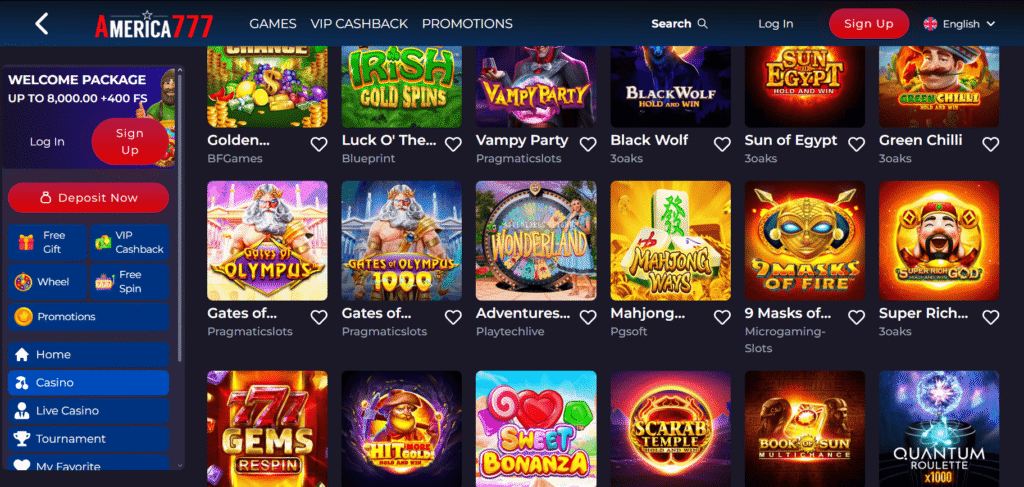Open the Free Spin sidebar tile
1024x487 pixels.
(129, 282)
